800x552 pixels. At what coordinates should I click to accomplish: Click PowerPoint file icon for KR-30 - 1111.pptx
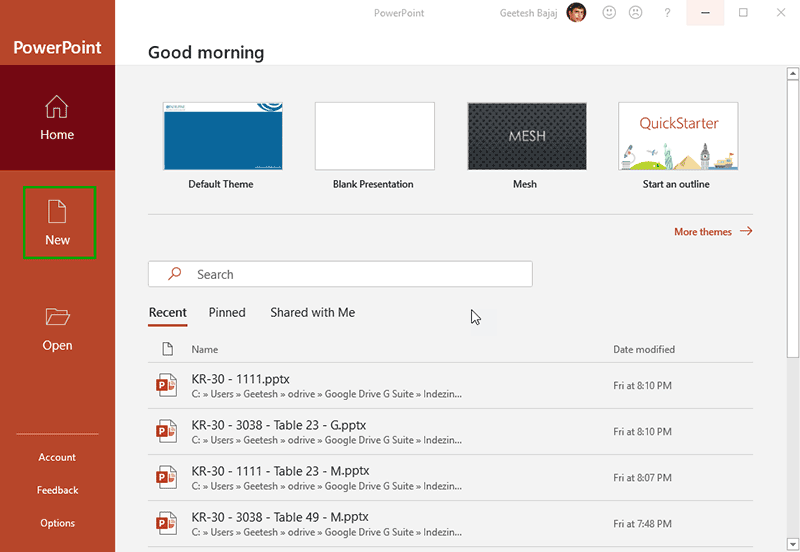tap(166, 386)
